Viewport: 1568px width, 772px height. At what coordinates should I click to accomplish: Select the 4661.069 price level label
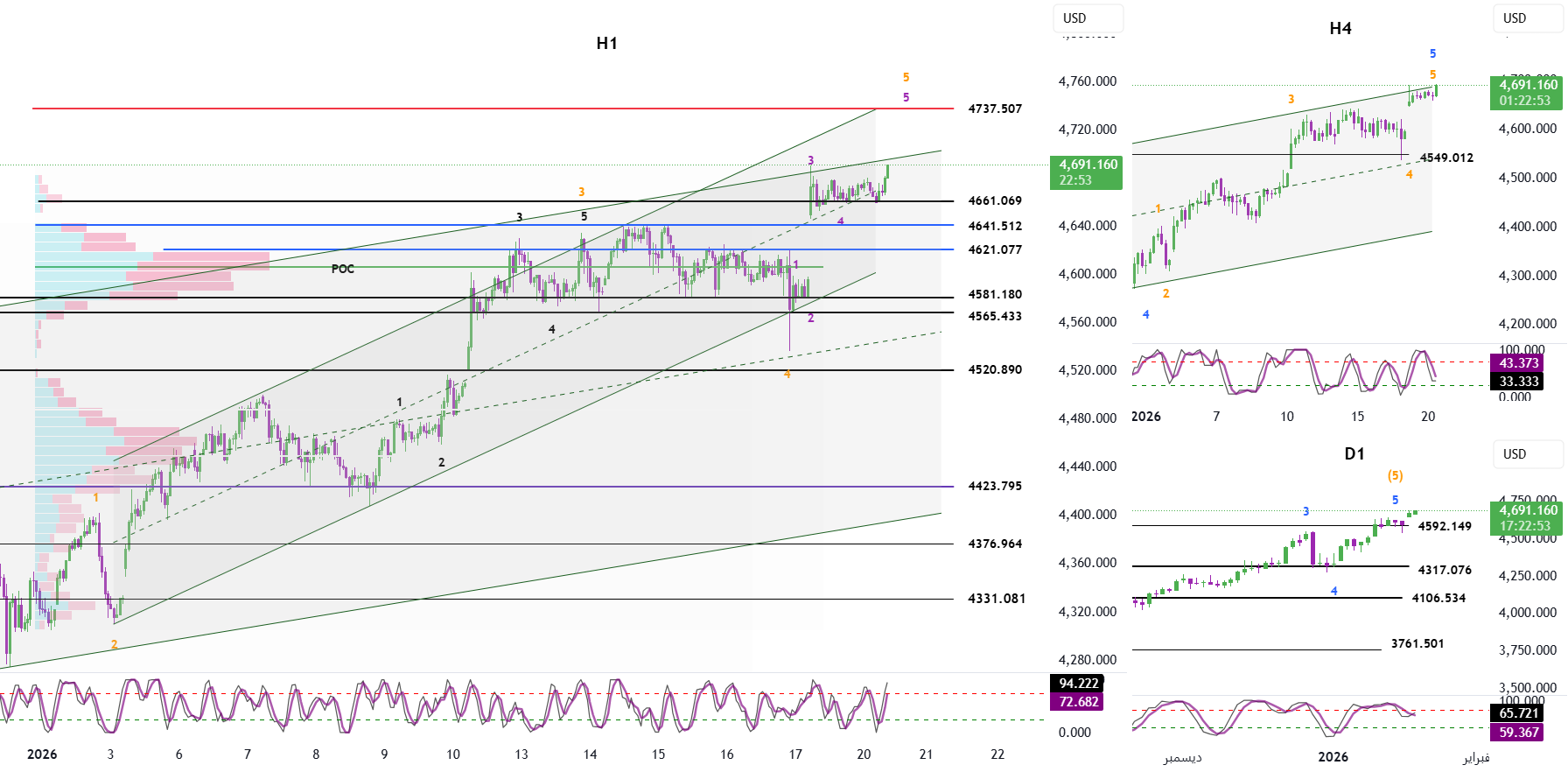click(x=995, y=201)
